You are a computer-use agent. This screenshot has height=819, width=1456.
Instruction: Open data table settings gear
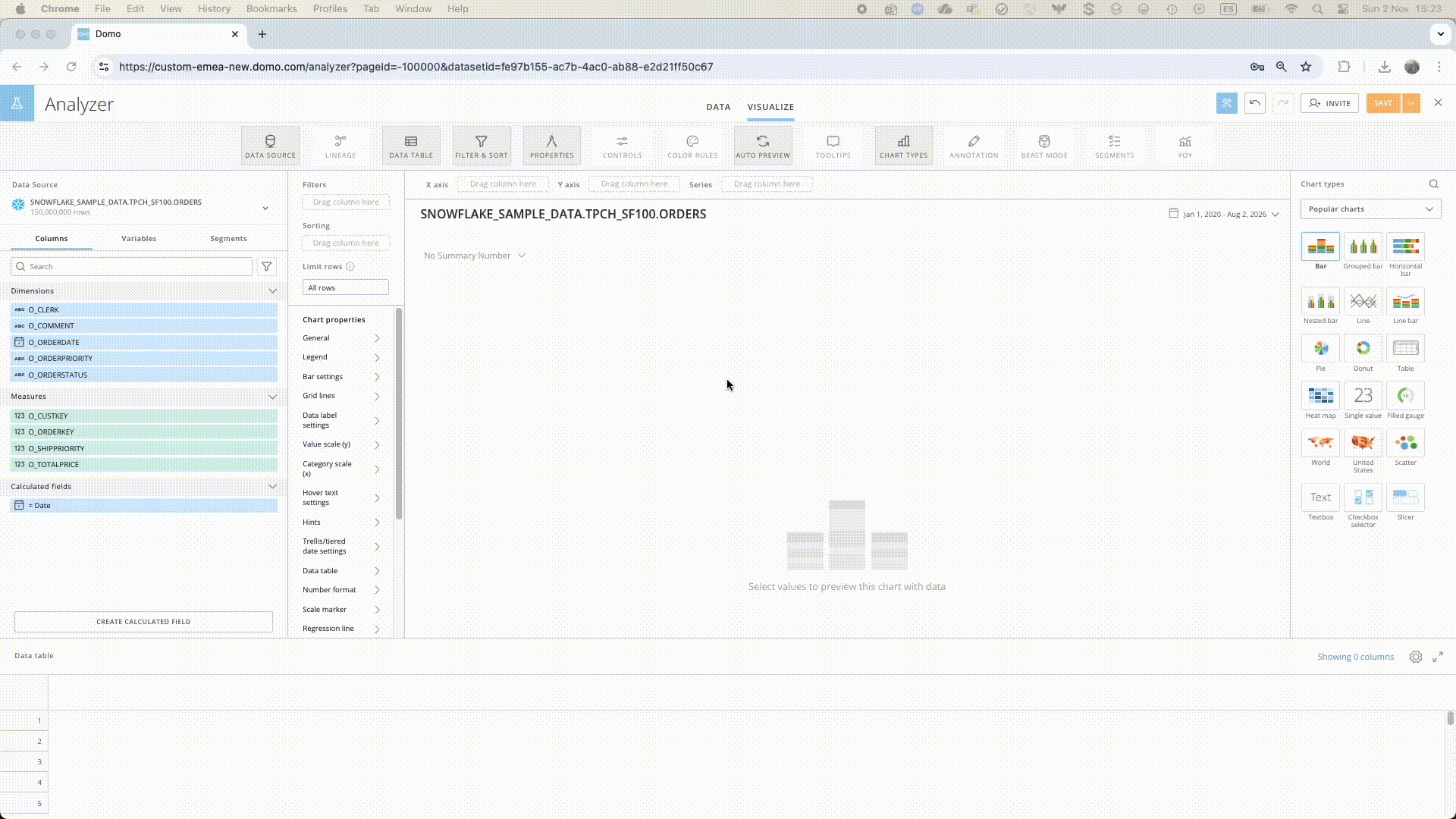pos(1415,657)
